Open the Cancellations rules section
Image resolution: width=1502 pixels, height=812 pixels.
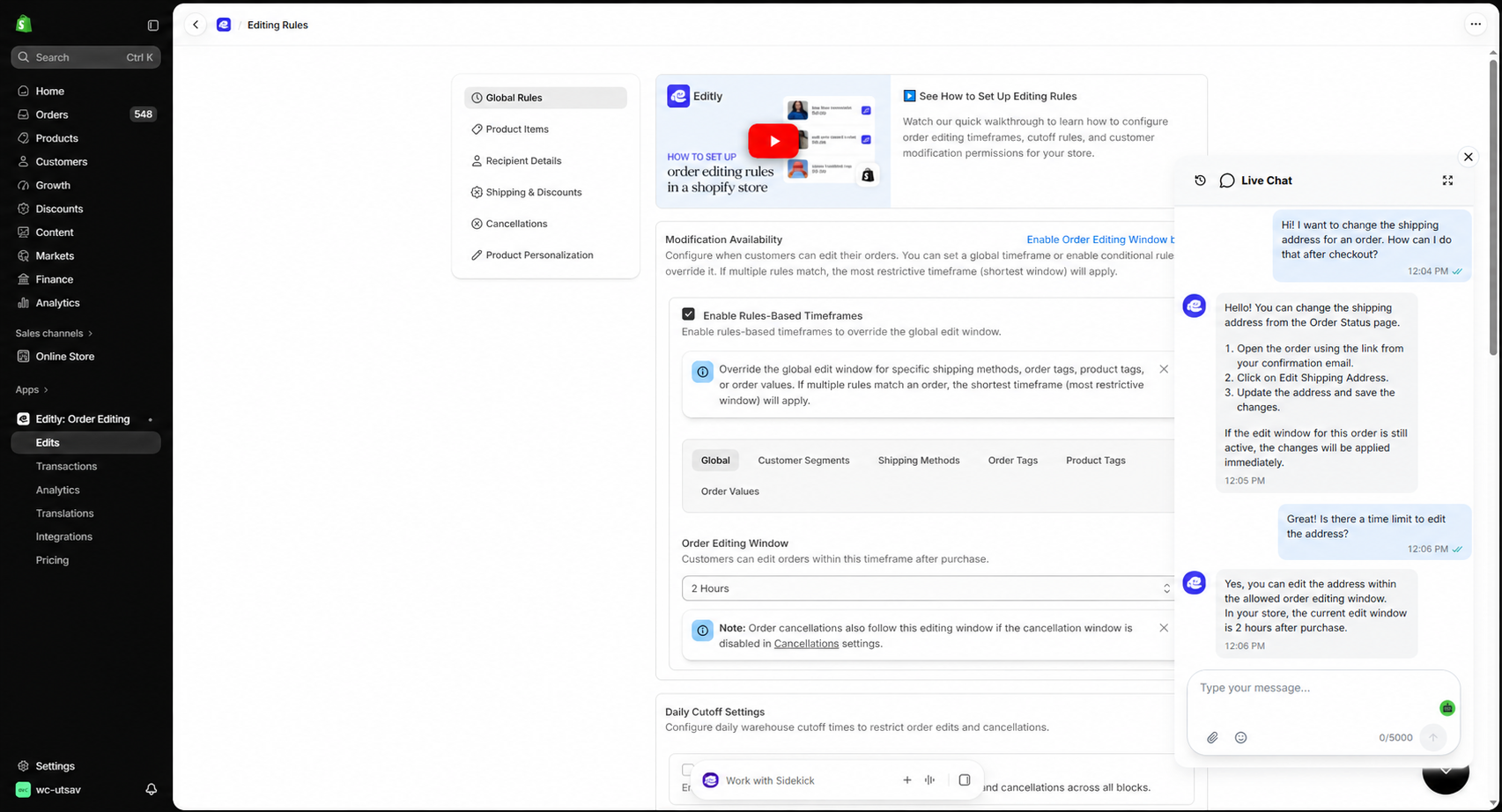click(x=545, y=224)
